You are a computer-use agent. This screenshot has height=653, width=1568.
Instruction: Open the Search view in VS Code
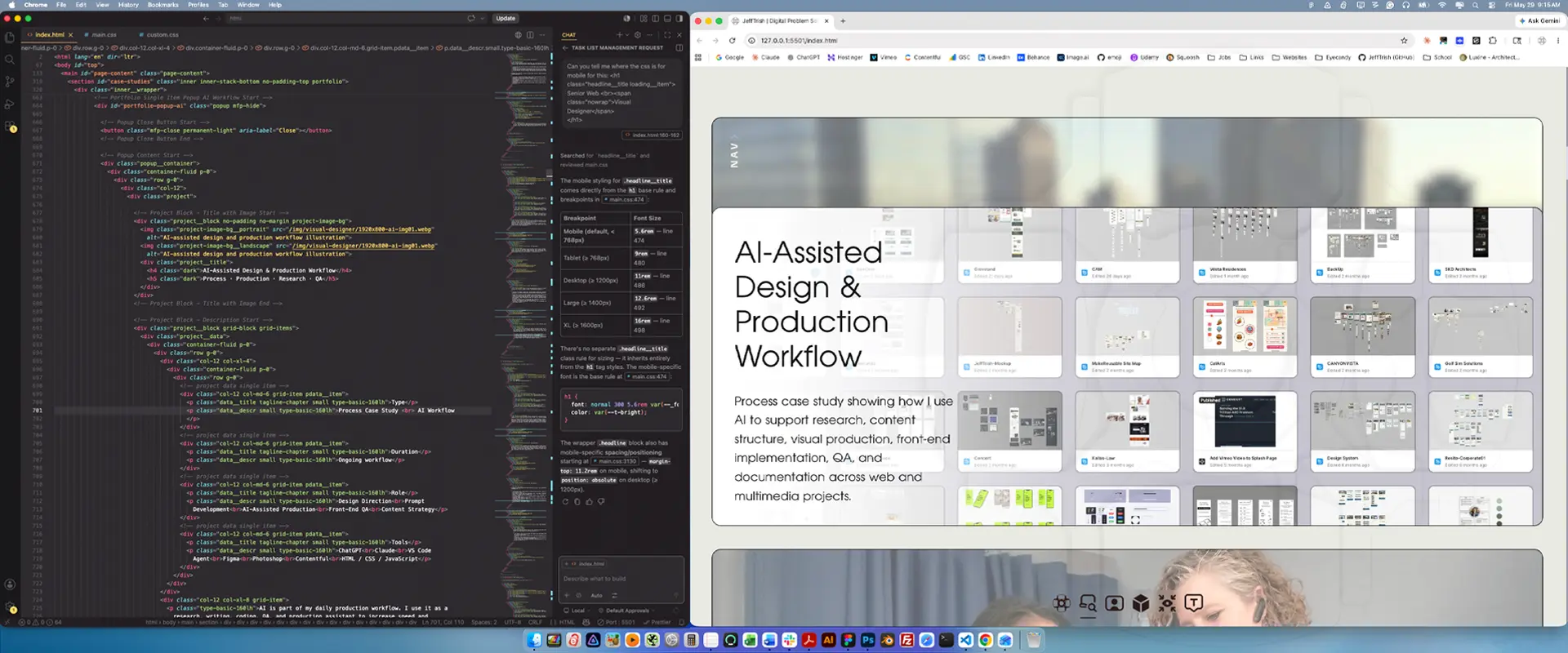pyautogui.click(x=10, y=60)
